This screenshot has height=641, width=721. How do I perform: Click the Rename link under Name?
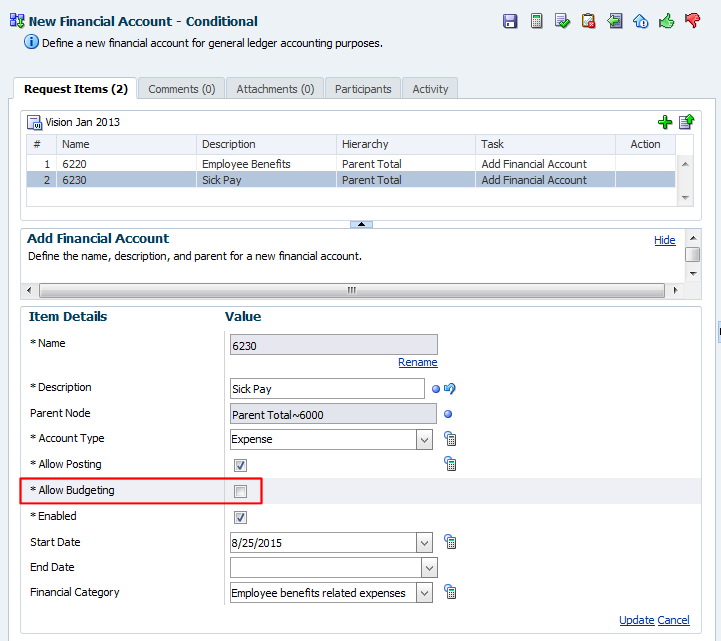[418, 362]
